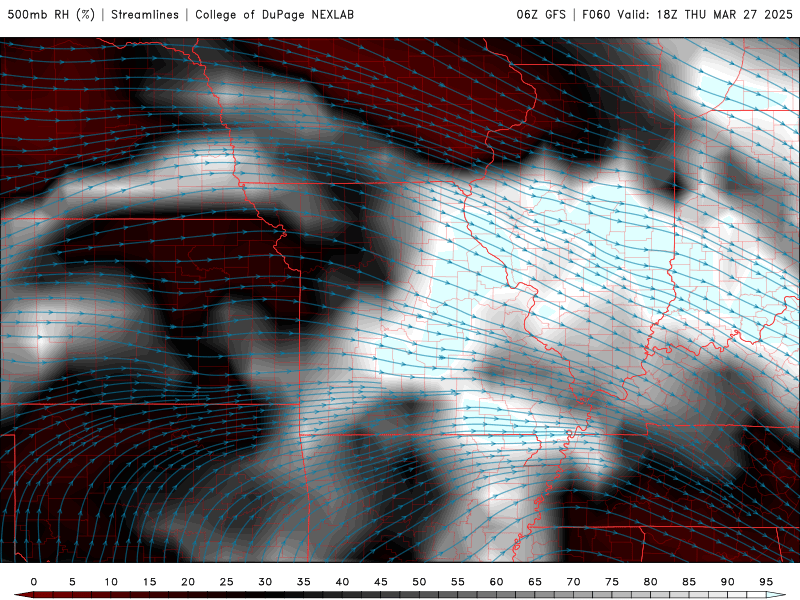Image resolution: width=800 pixels, height=600 pixels.
Task: Click the "500mb RH (%)" title text
Action: pos(51,15)
